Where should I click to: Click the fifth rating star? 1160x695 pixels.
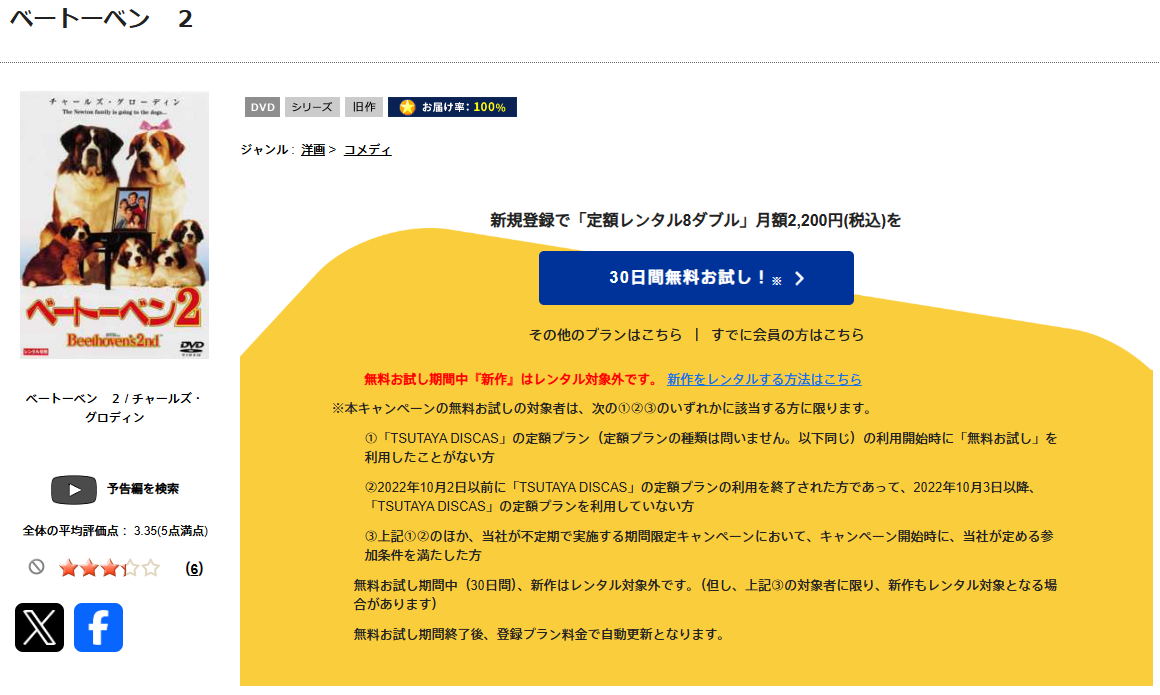151,568
